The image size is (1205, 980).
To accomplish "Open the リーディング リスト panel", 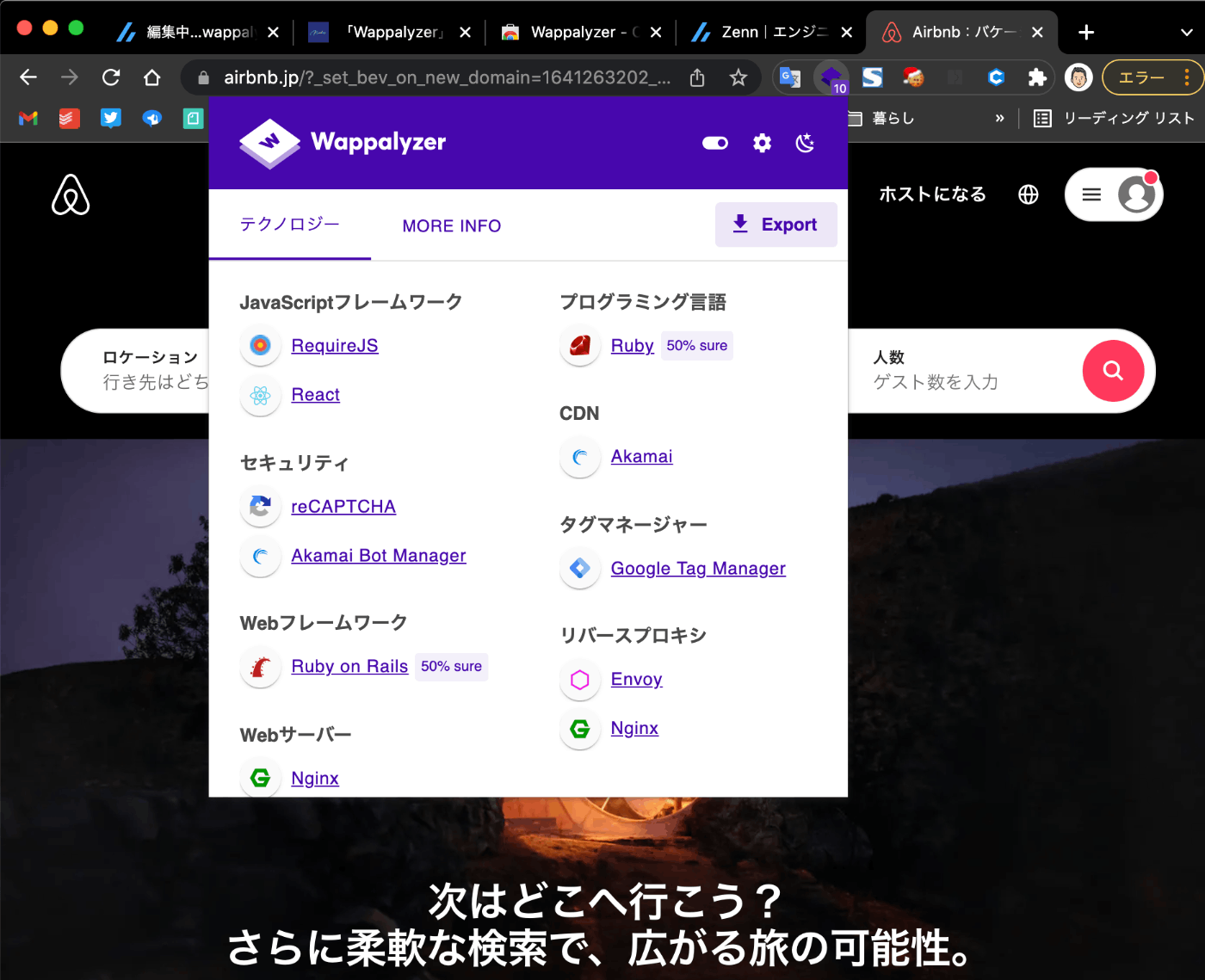I will coord(1114,118).
